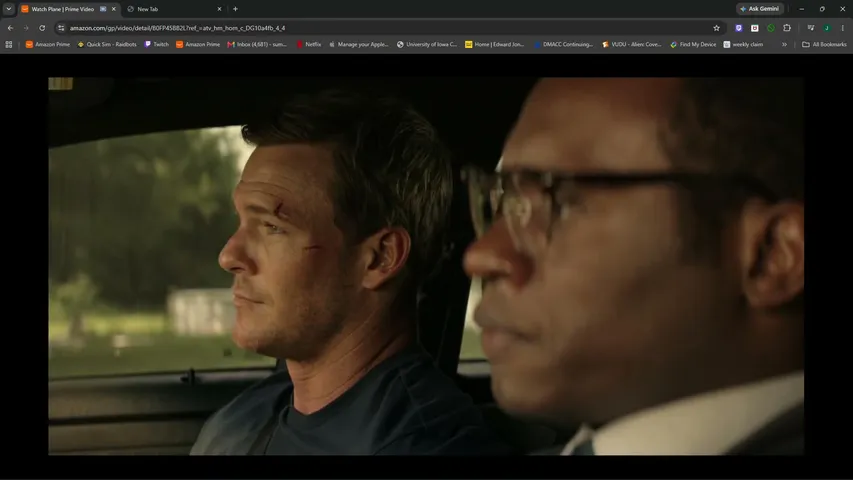The image size is (853, 480).
Task: Reload the current page
Action: point(42,28)
